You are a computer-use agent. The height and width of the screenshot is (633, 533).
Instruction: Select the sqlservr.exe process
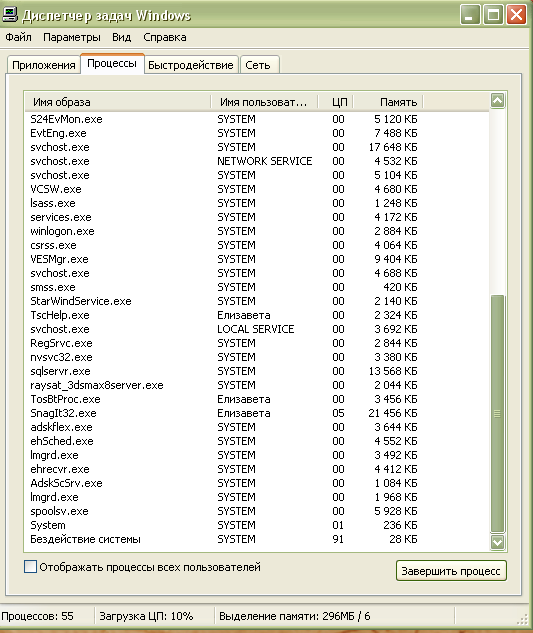[257, 371]
